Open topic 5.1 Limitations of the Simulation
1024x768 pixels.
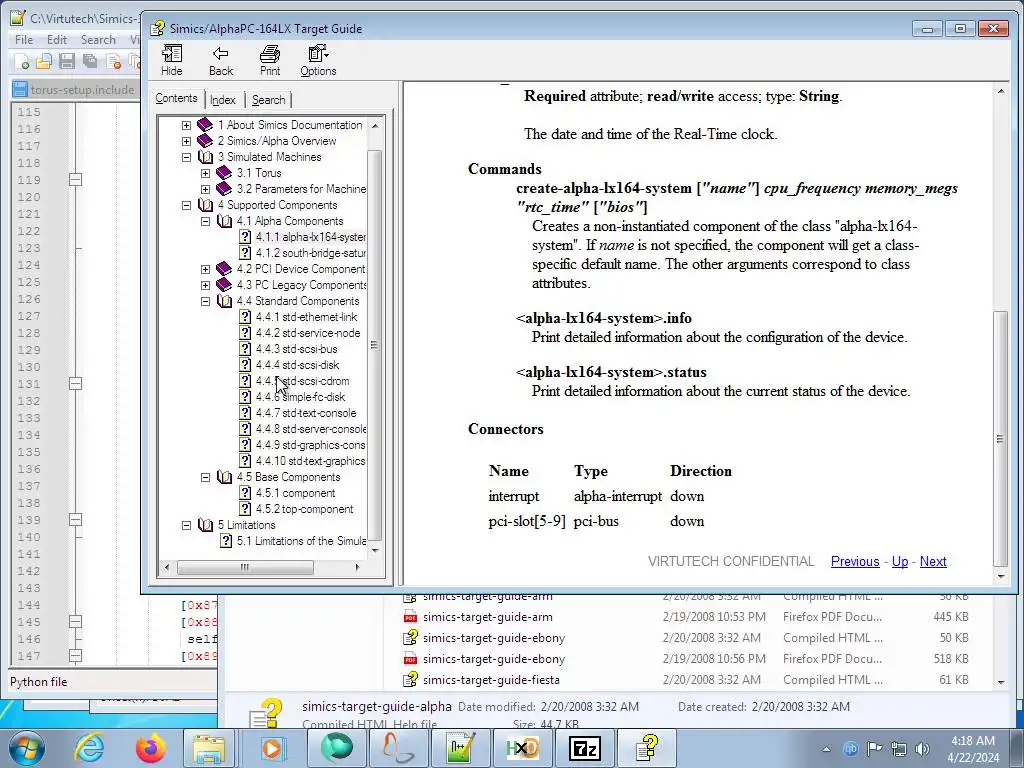tap(301, 541)
